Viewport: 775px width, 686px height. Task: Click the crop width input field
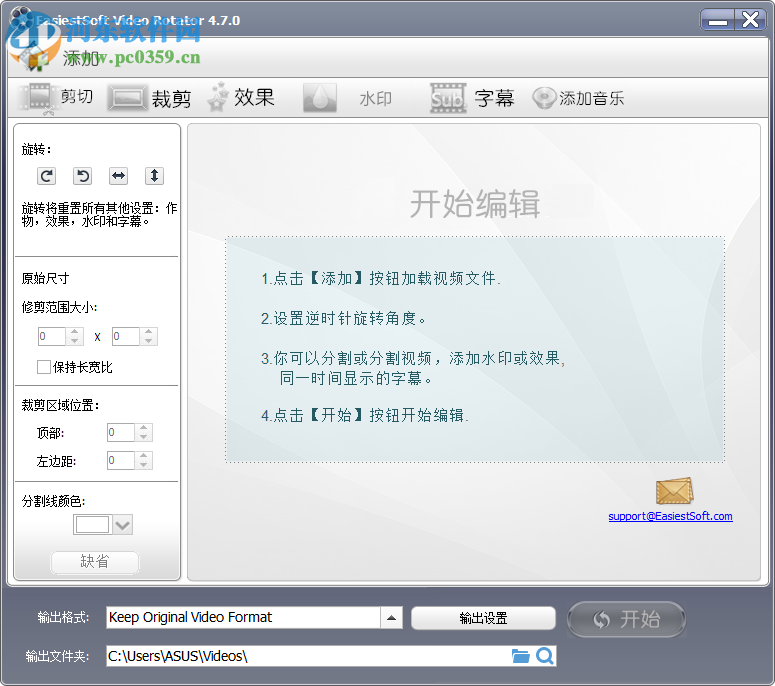pos(52,337)
